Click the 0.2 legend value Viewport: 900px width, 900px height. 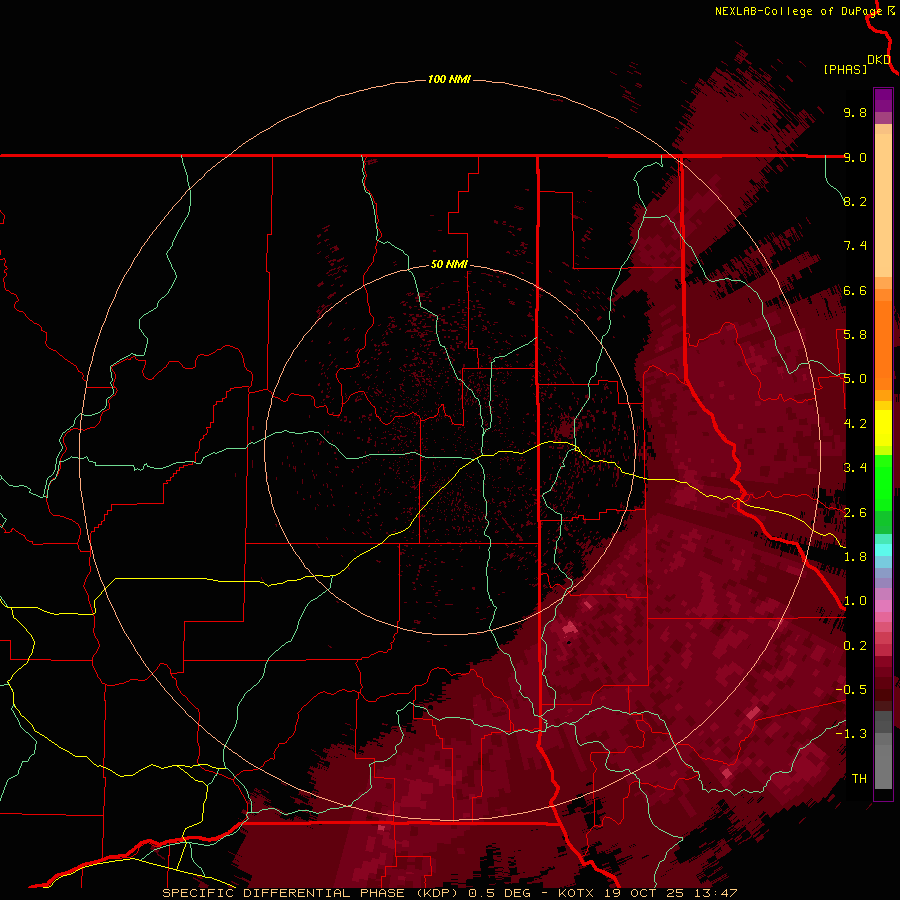point(855,646)
